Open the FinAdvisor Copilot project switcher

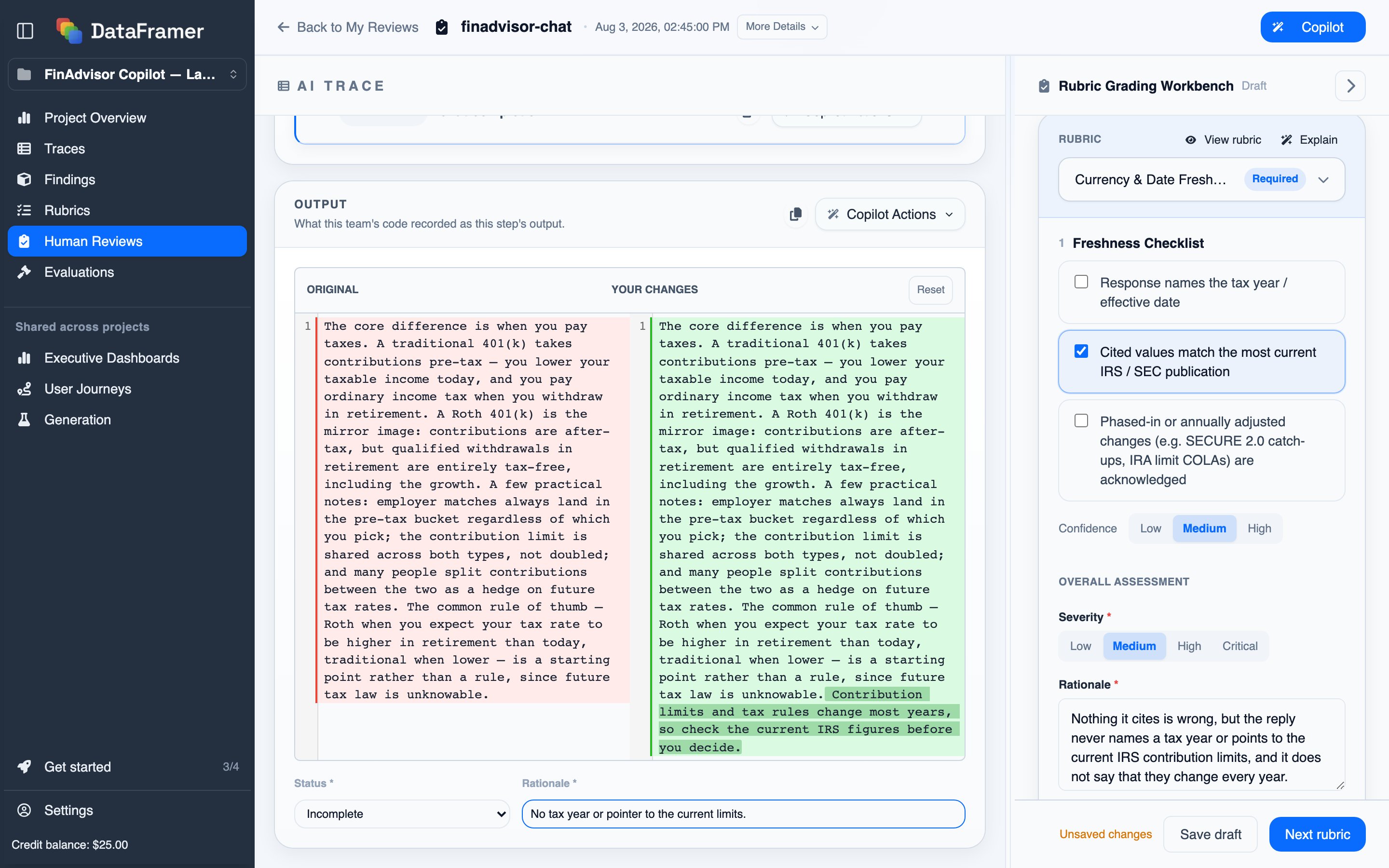[x=127, y=74]
